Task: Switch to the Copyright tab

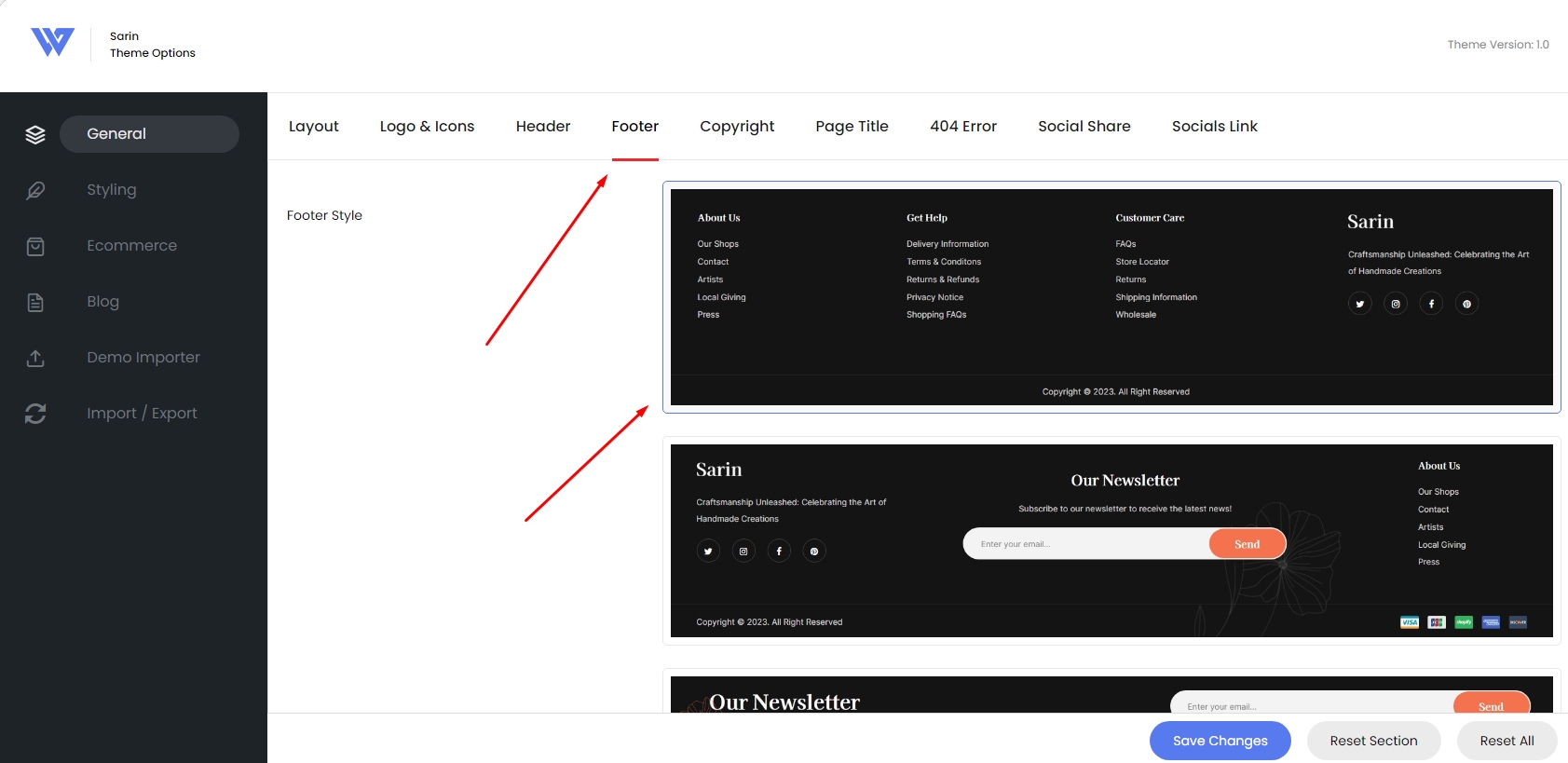Action: click(x=737, y=127)
